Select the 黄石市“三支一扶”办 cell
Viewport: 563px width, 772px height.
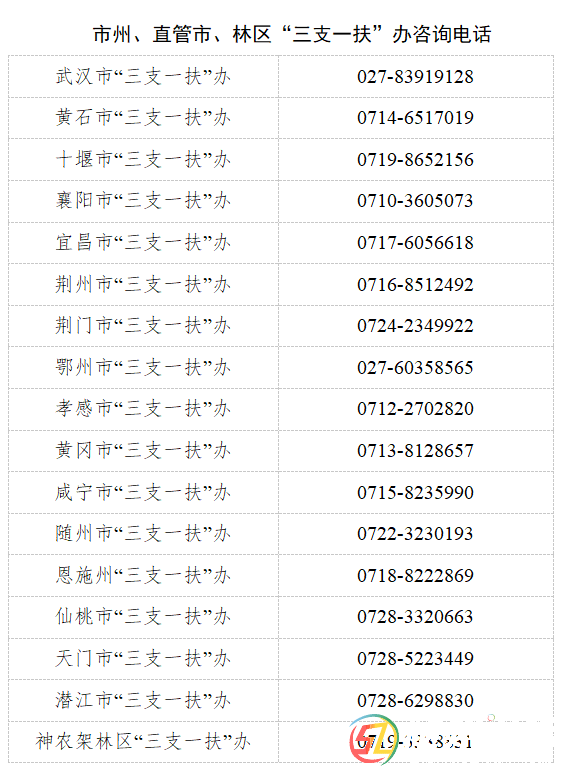point(143,118)
